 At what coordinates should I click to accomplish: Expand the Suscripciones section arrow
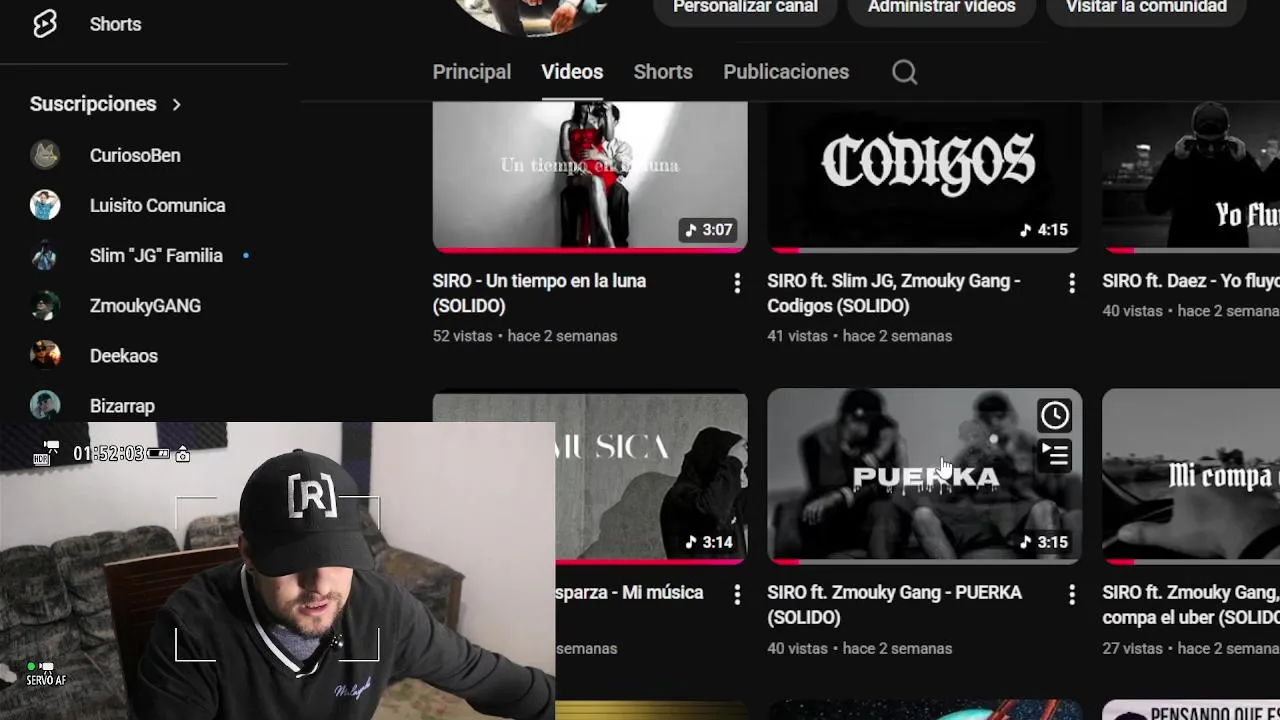[177, 104]
